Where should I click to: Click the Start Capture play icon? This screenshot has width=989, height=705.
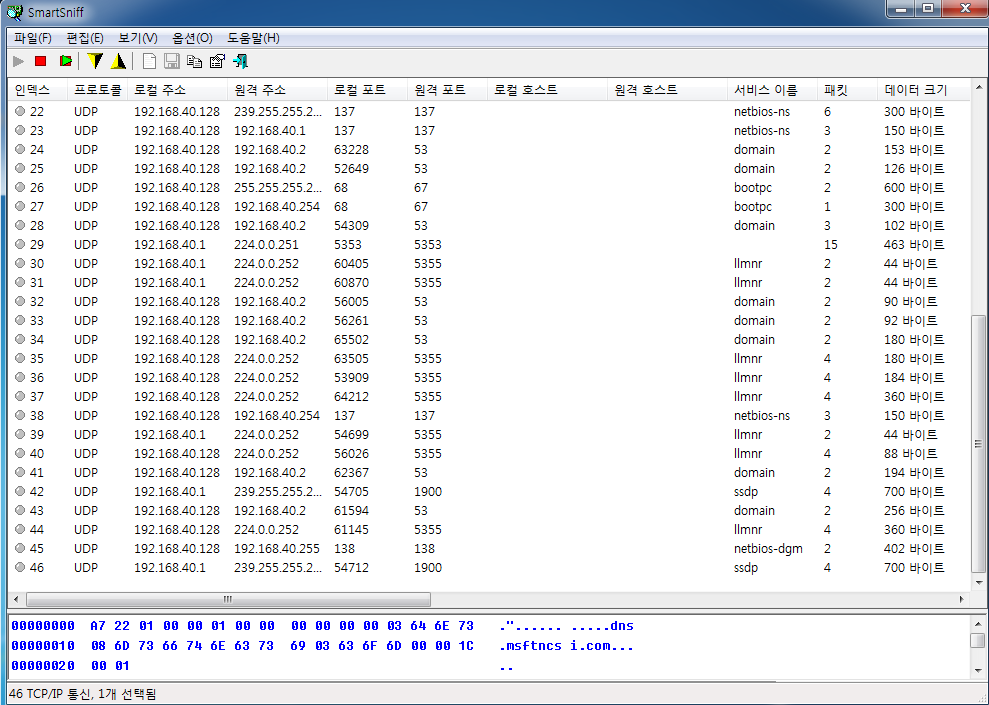(18, 61)
